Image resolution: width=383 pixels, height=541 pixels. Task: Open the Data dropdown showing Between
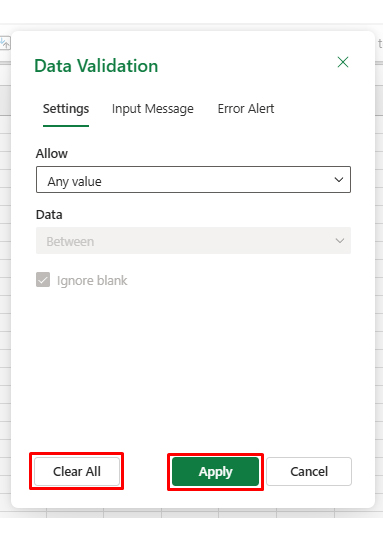coord(193,241)
